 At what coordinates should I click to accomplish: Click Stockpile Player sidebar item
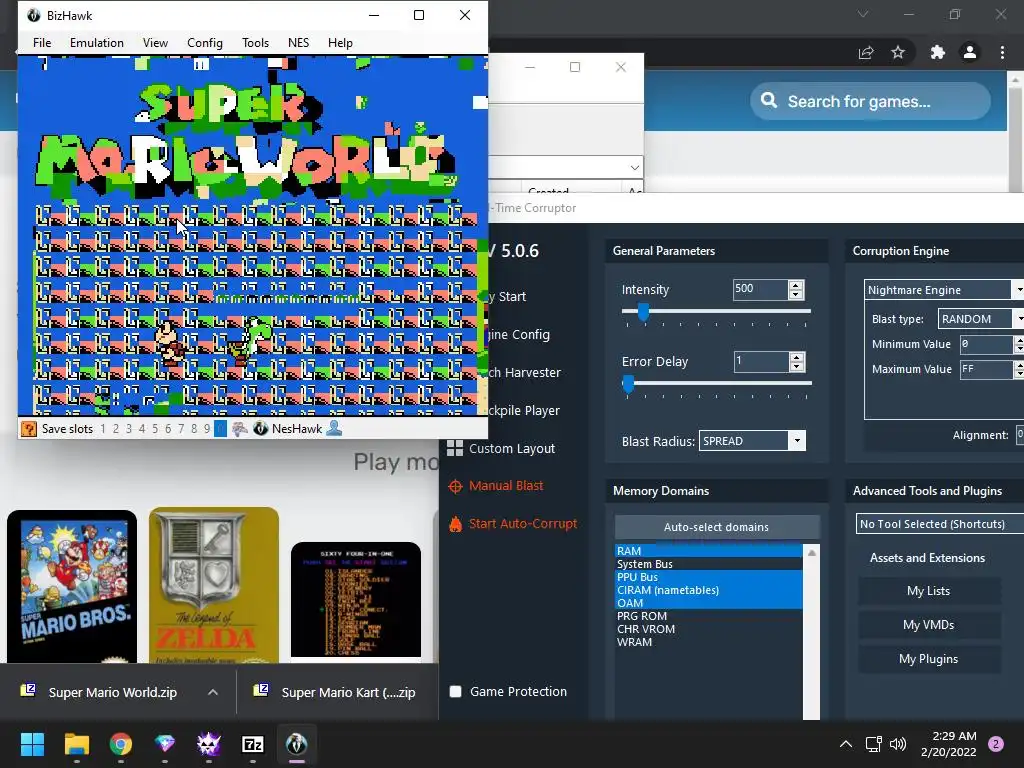pyautogui.click(x=524, y=411)
